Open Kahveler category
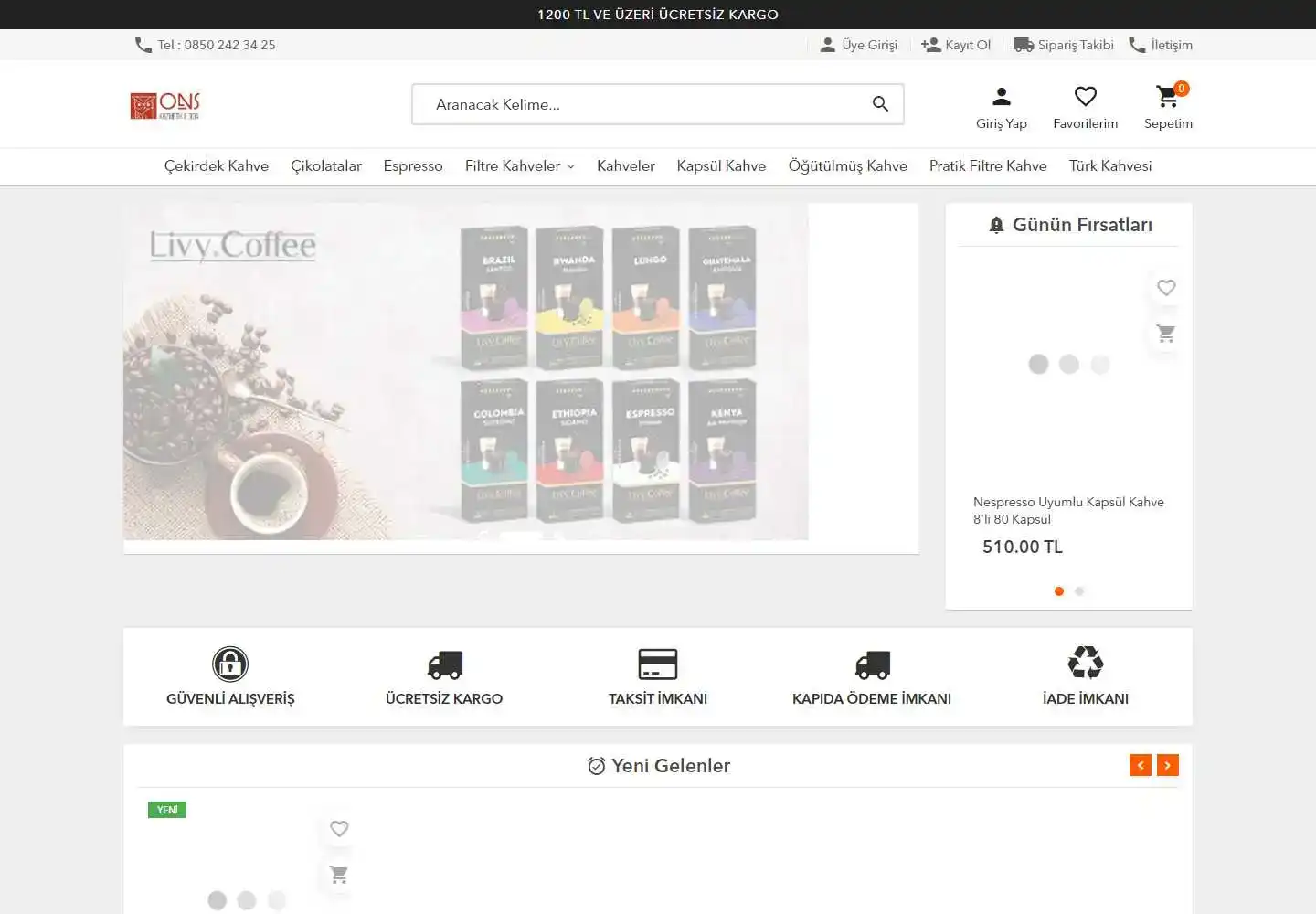The height and width of the screenshot is (914, 1316). point(626,165)
